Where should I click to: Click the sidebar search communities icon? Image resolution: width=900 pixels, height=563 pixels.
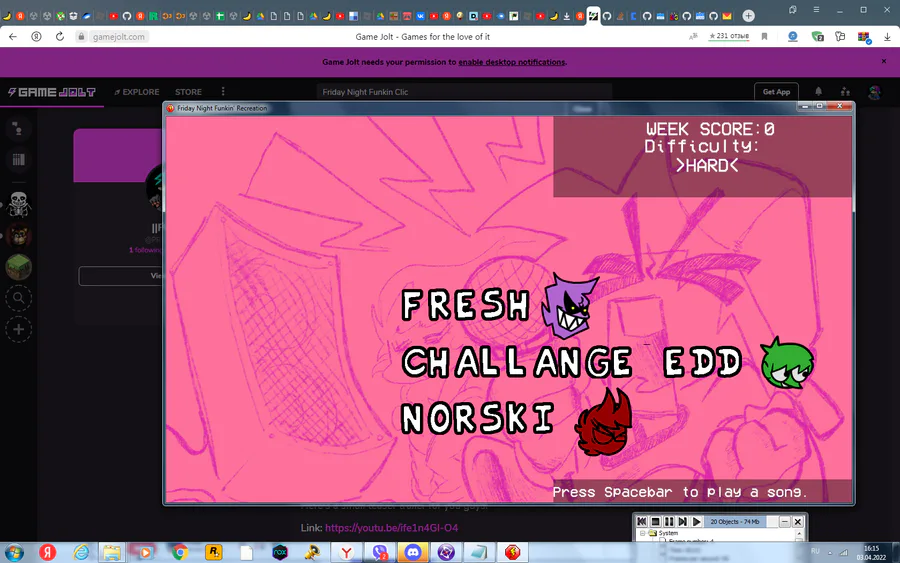(18, 298)
